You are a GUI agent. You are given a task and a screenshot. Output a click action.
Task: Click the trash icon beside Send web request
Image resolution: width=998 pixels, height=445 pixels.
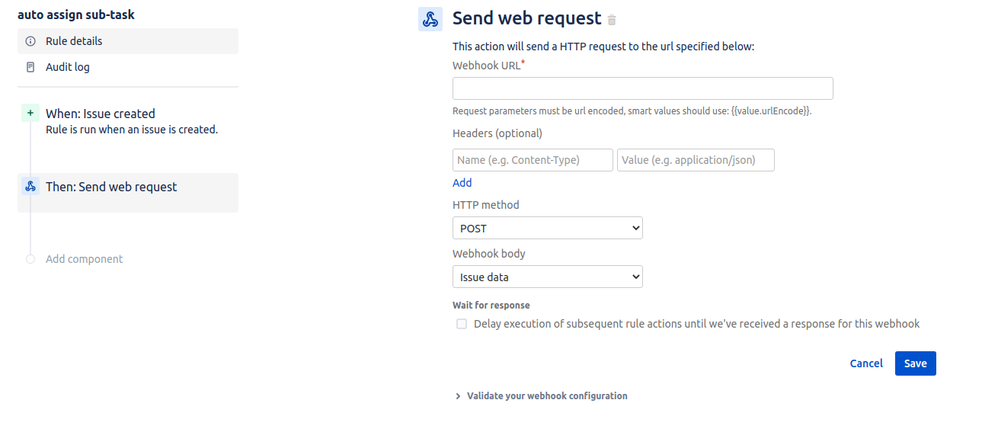(612, 20)
